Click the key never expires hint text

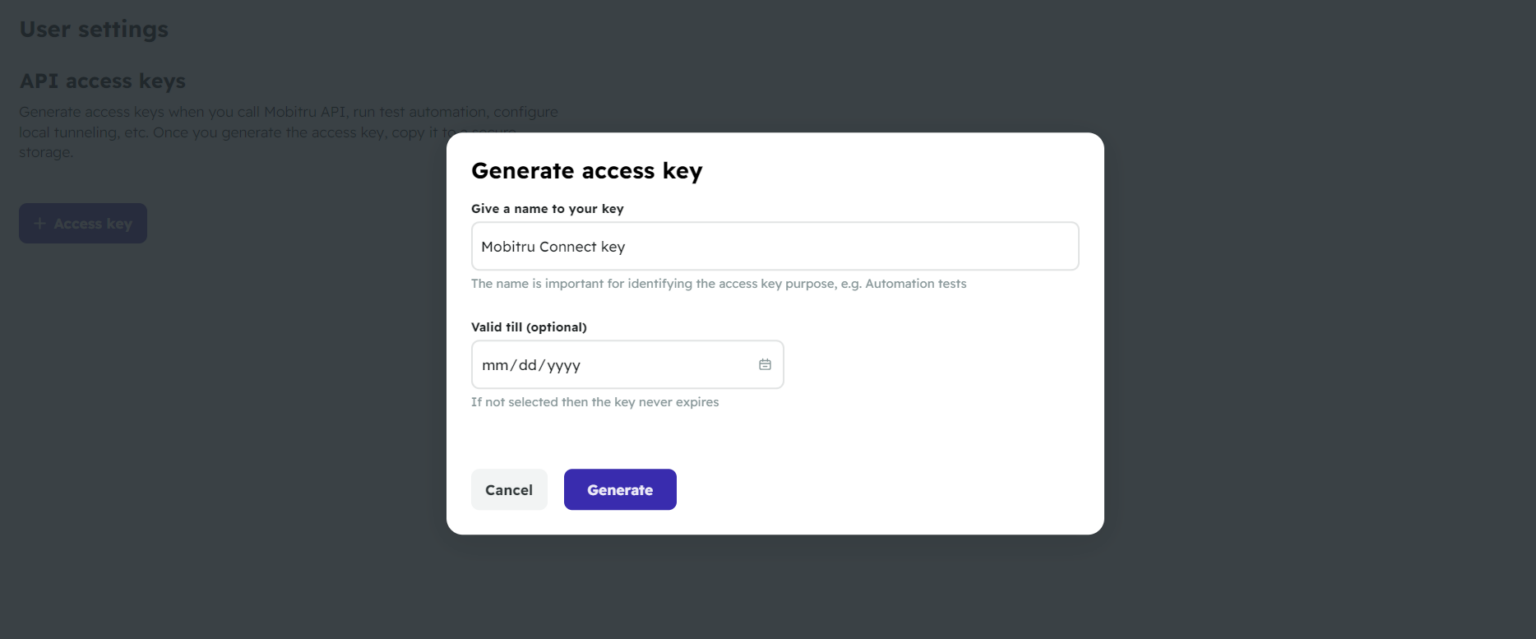tap(594, 401)
